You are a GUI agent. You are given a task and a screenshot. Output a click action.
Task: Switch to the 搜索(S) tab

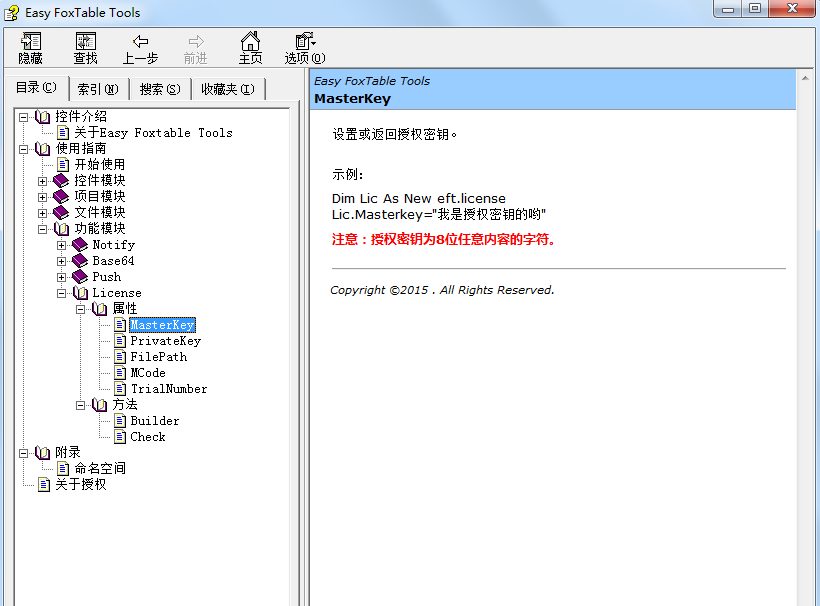point(160,89)
